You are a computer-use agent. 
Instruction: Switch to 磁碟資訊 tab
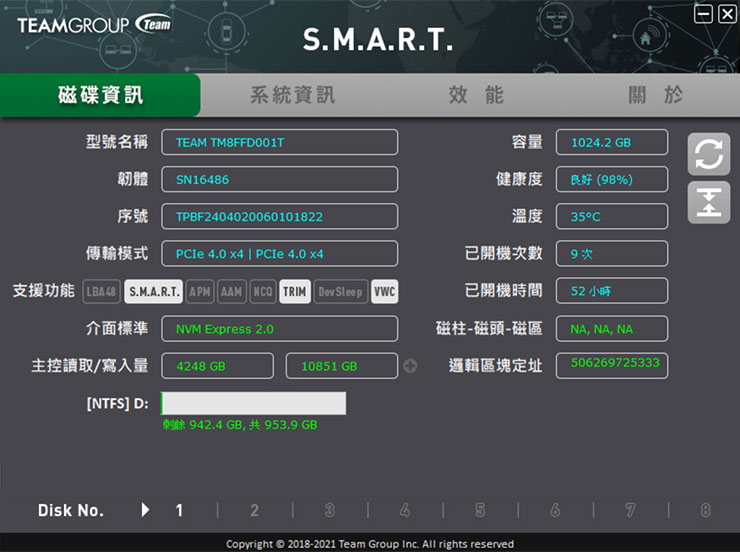click(x=100, y=95)
